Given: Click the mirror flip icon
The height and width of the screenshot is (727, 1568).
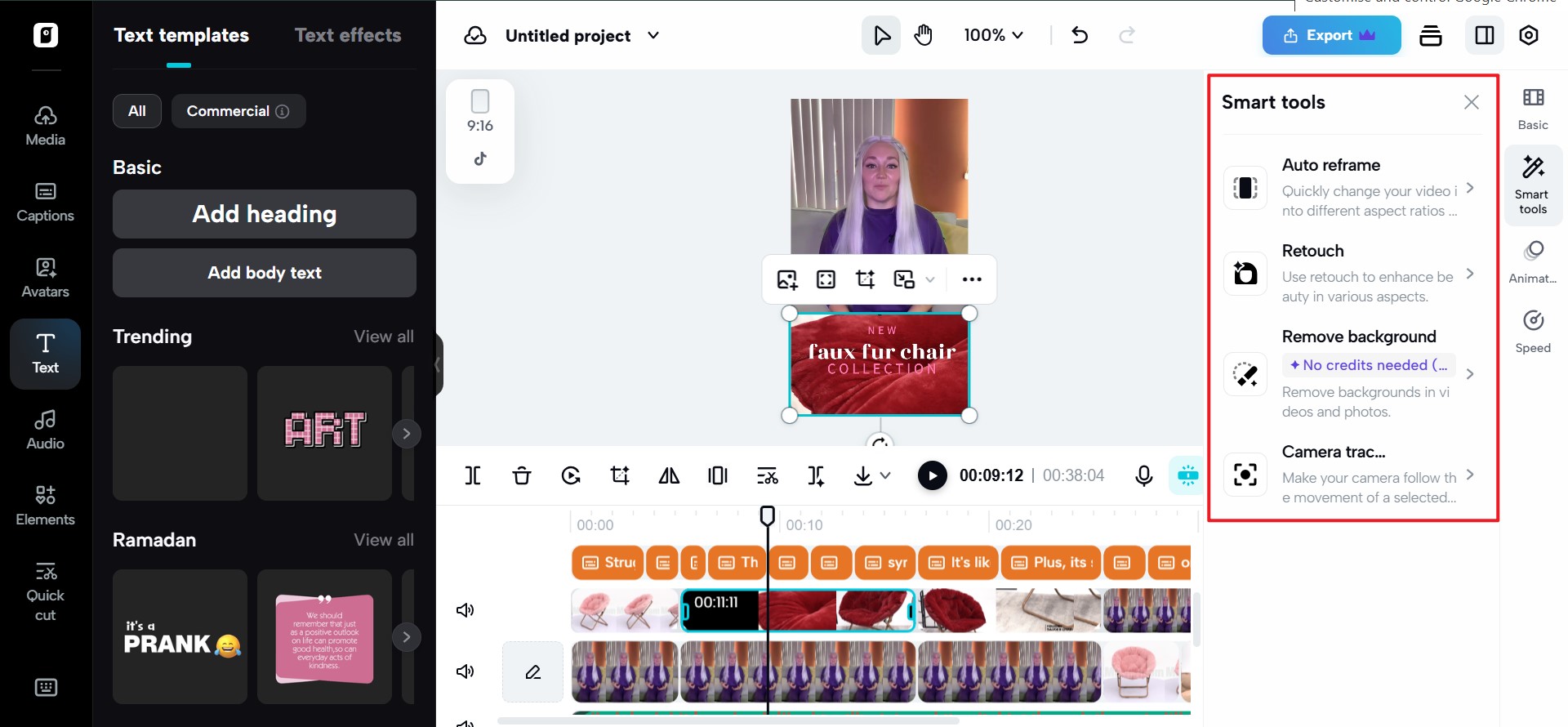Looking at the screenshot, I should point(669,475).
